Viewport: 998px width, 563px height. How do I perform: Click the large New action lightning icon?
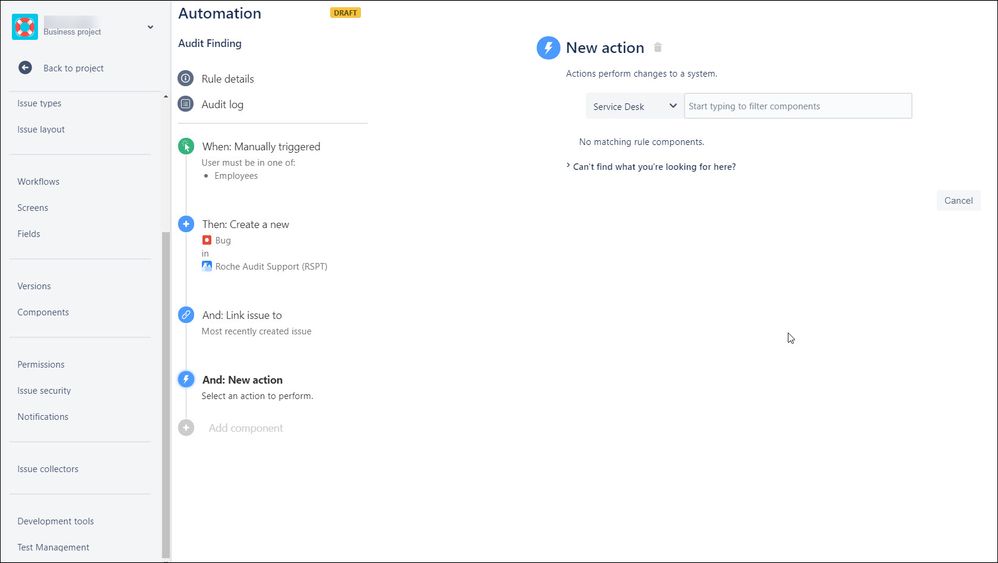(x=548, y=48)
